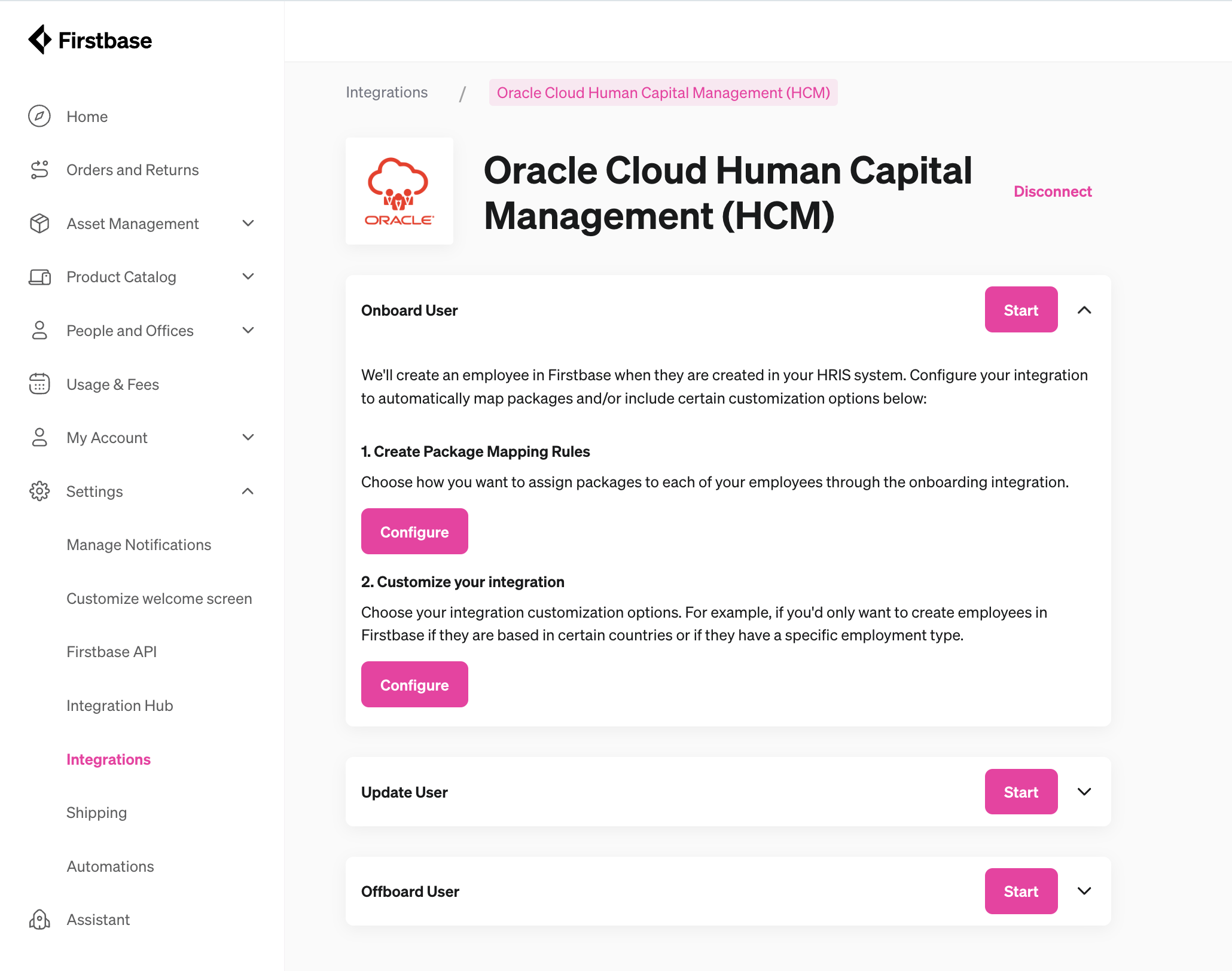Disconnect the Oracle HCM integration

1053,191
